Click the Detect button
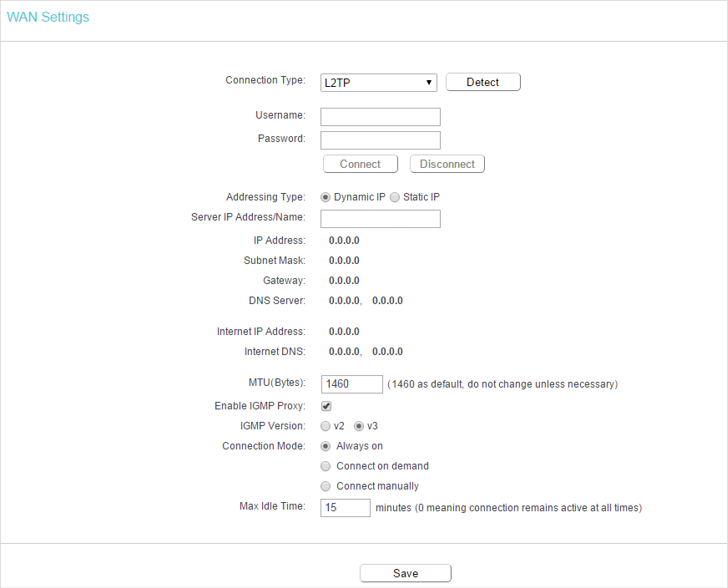This screenshot has width=728, height=588. click(483, 82)
